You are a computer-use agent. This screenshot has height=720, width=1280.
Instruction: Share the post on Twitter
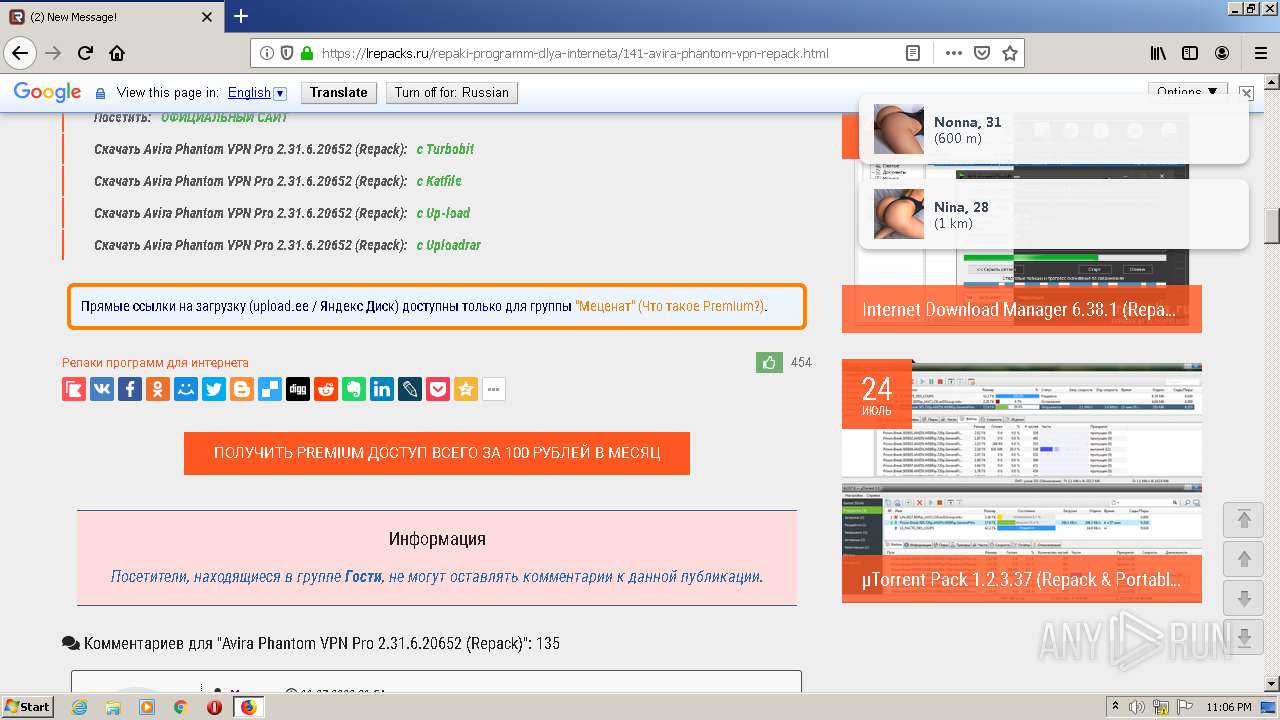pos(214,389)
